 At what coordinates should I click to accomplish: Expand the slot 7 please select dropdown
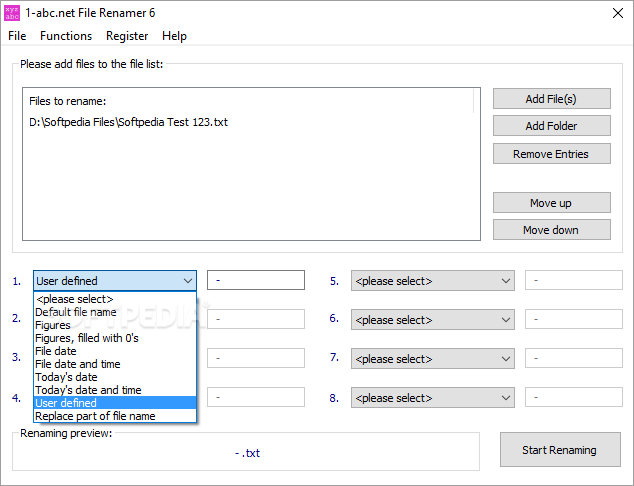pos(433,359)
